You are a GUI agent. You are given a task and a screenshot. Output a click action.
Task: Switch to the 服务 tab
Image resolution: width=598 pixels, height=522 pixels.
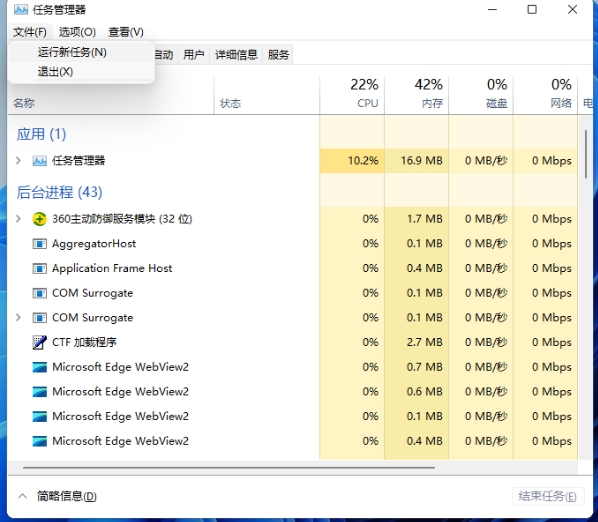278,55
